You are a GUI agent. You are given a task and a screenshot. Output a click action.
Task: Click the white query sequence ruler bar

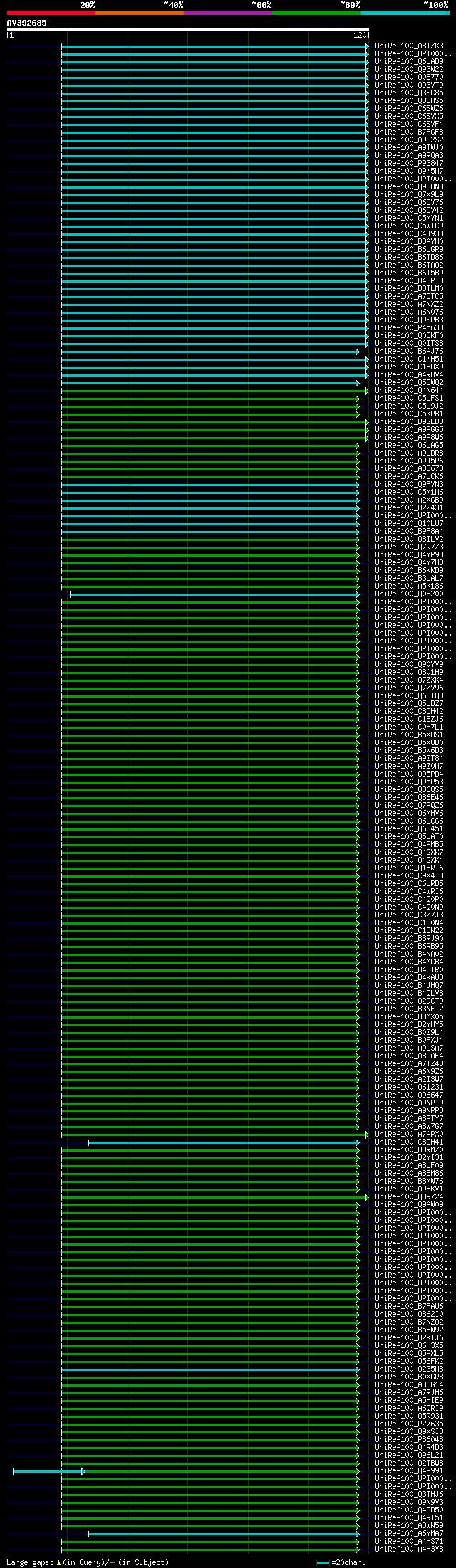(188, 29)
